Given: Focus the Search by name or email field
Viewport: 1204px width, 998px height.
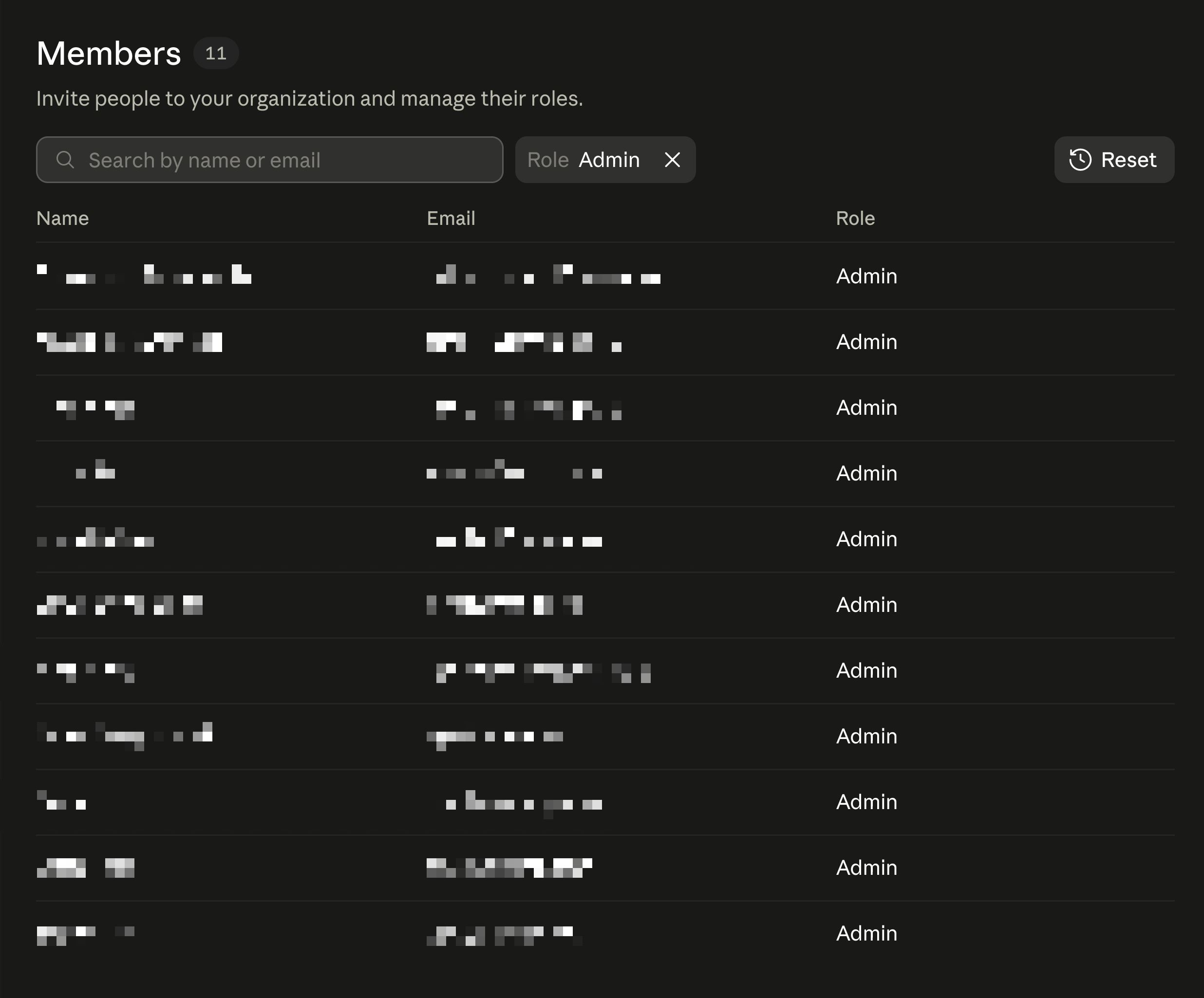Looking at the screenshot, I should 269,160.
